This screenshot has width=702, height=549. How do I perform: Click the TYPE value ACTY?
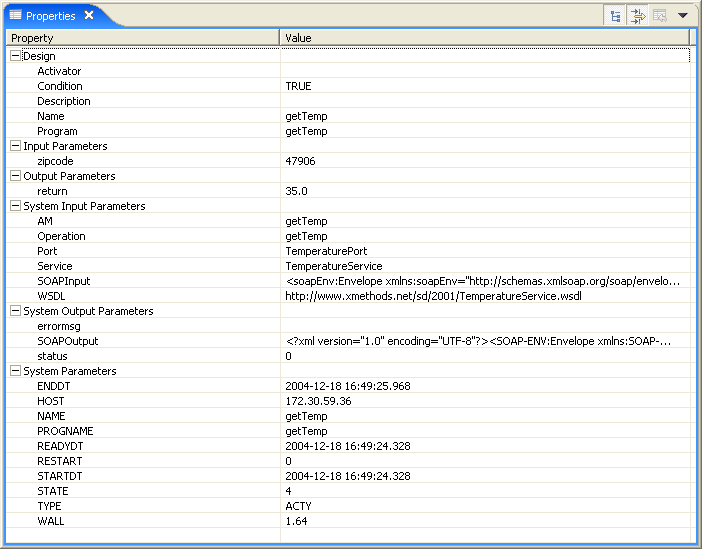coord(298,506)
